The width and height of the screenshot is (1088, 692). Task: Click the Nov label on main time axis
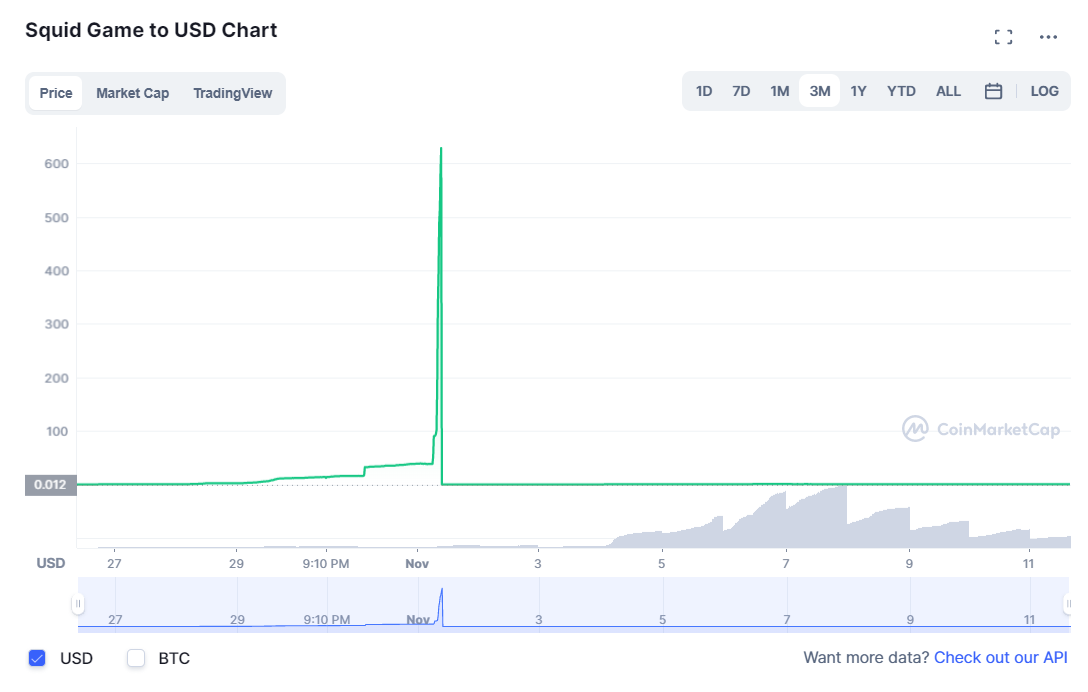tap(417, 564)
